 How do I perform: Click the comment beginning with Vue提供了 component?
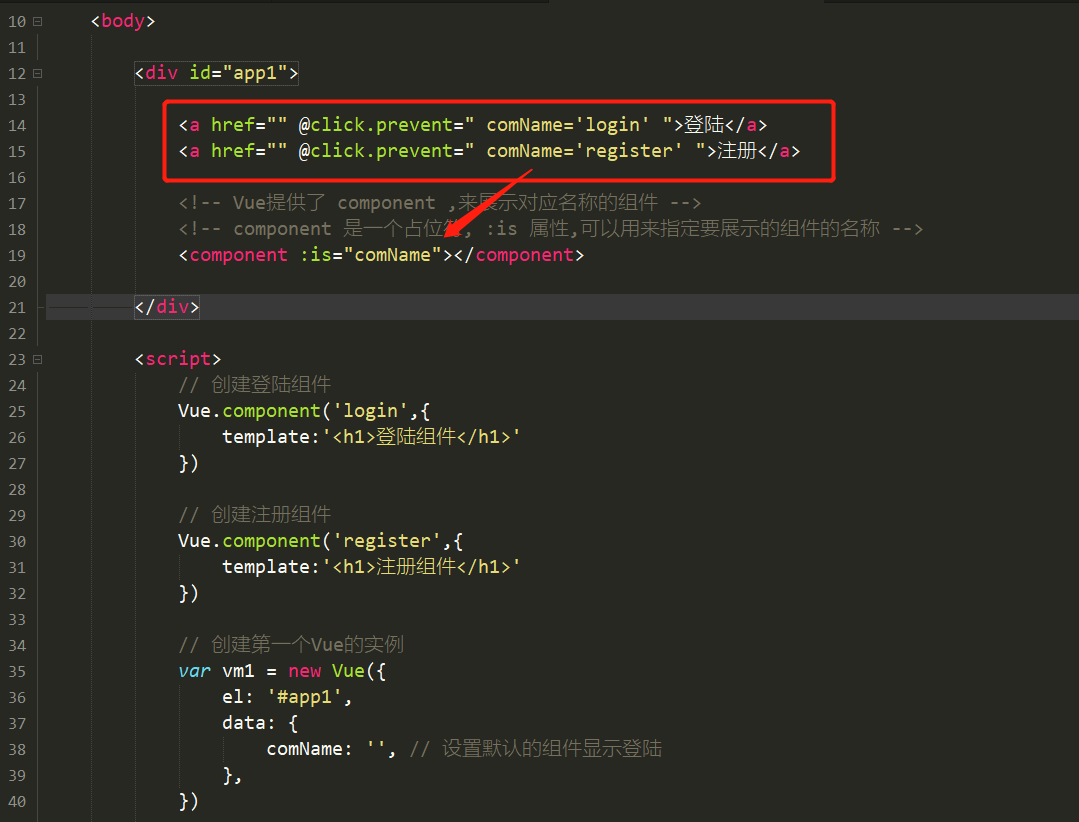click(440, 203)
